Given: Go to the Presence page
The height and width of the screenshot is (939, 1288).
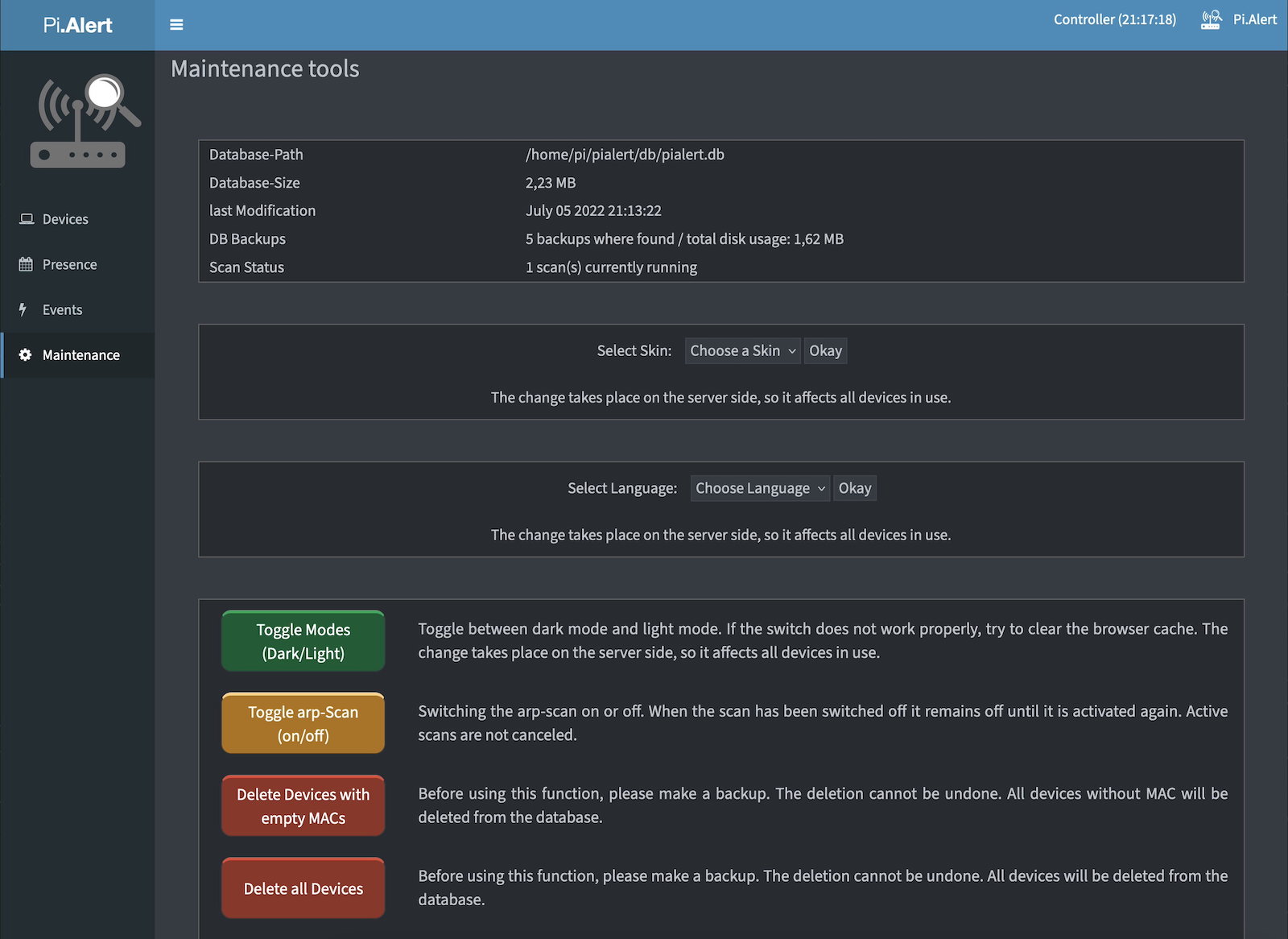Looking at the screenshot, I should coord(69,265).
